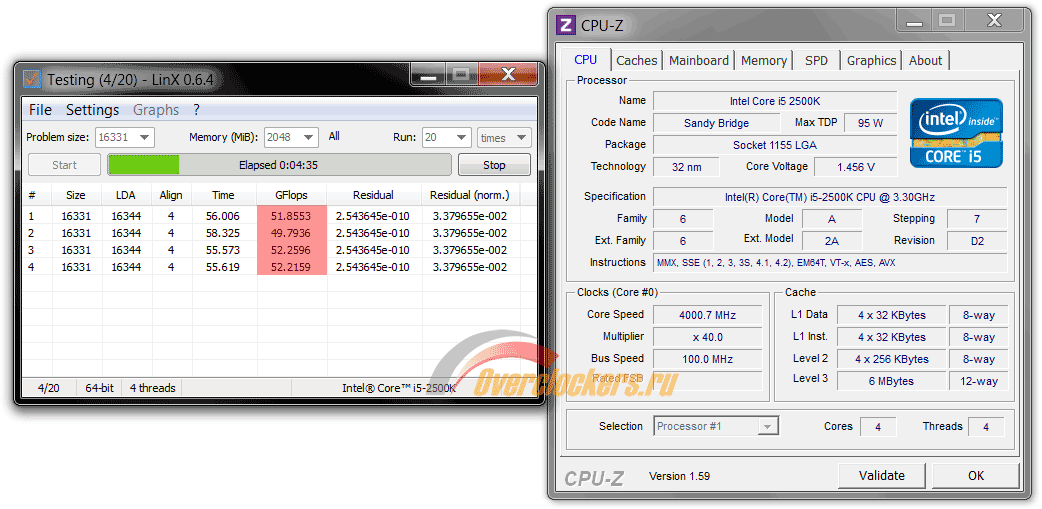Click time value 56.006
The image size is (1042, 509).
(x=223, y=216)
